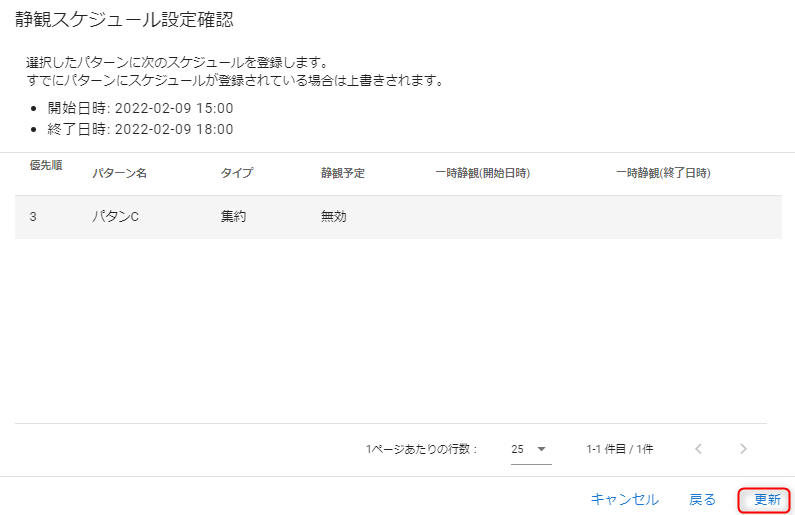
Task: Select the 静観予定 column header
Action: 343,173
